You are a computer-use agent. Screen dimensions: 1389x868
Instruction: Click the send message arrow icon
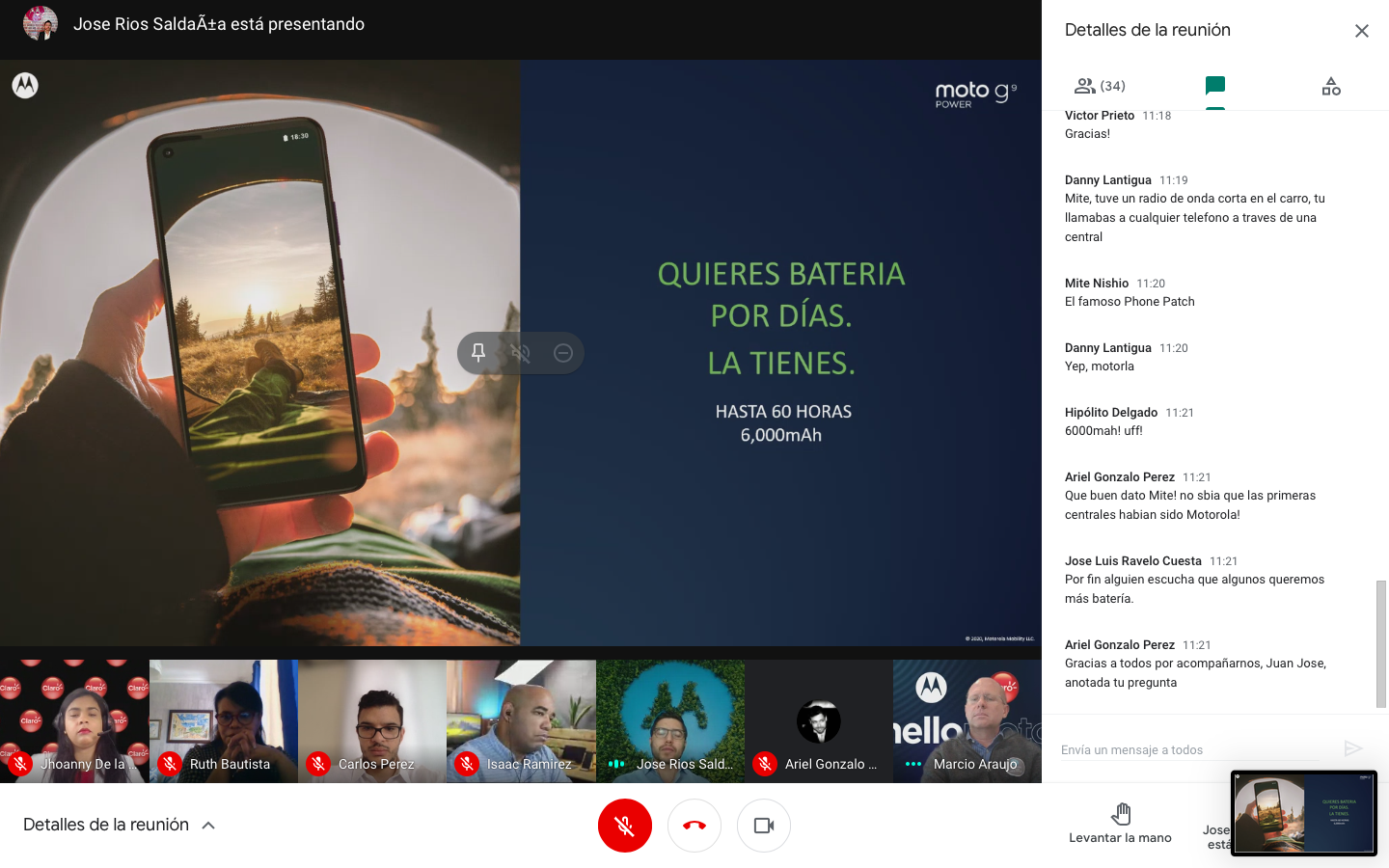click(x=1353, y=748)
